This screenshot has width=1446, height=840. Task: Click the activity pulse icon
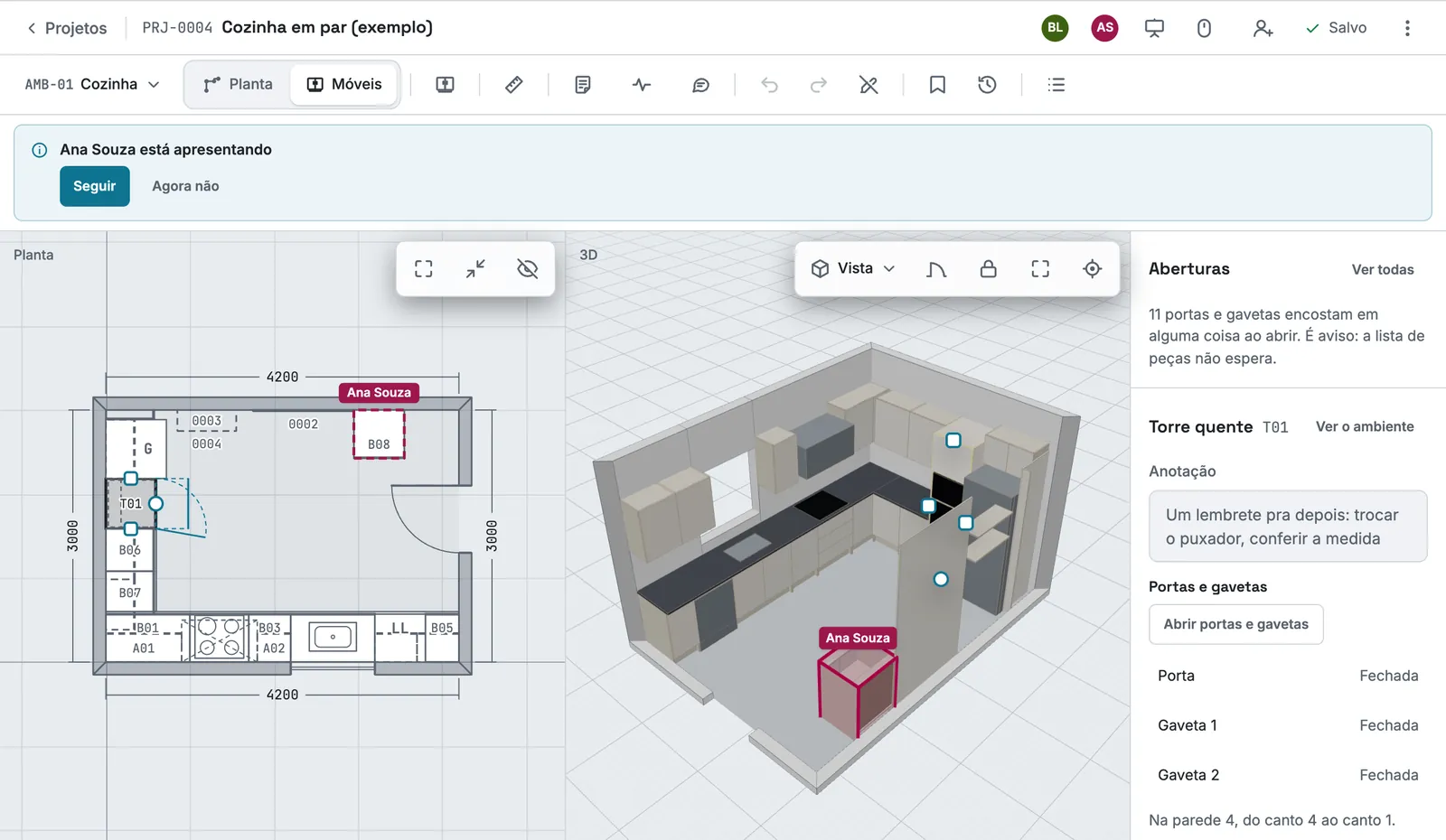point(642,85)
